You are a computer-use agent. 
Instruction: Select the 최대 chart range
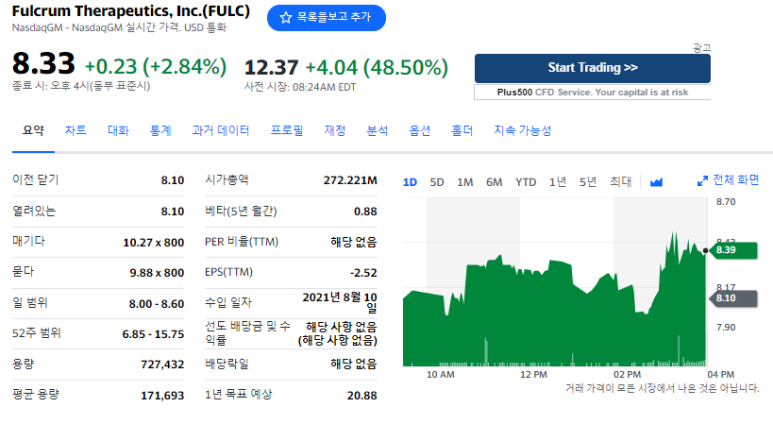[x=621, y=182]
